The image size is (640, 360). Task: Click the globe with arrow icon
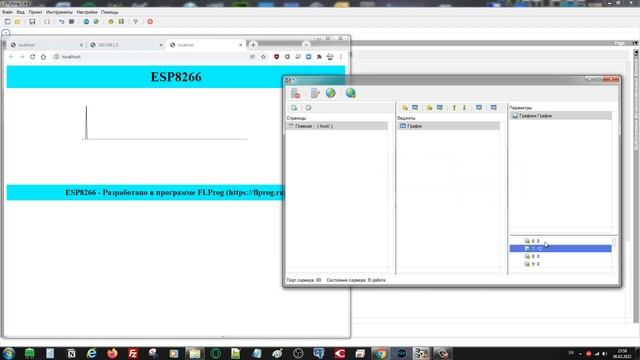[351, 93]
